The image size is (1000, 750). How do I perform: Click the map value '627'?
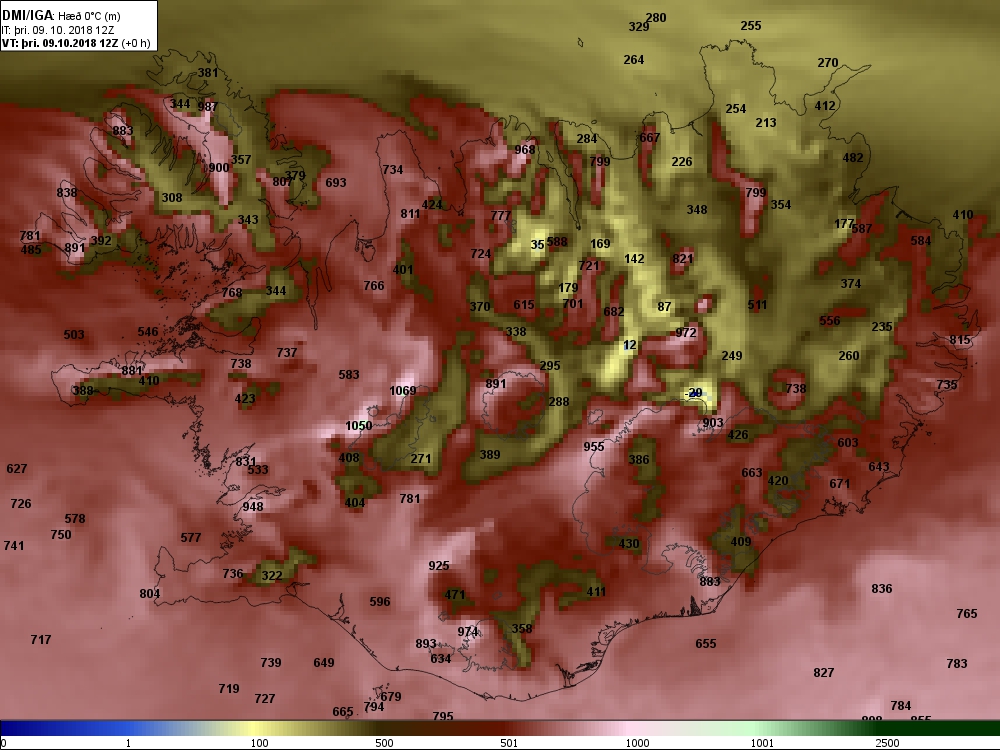coord(17,469)
